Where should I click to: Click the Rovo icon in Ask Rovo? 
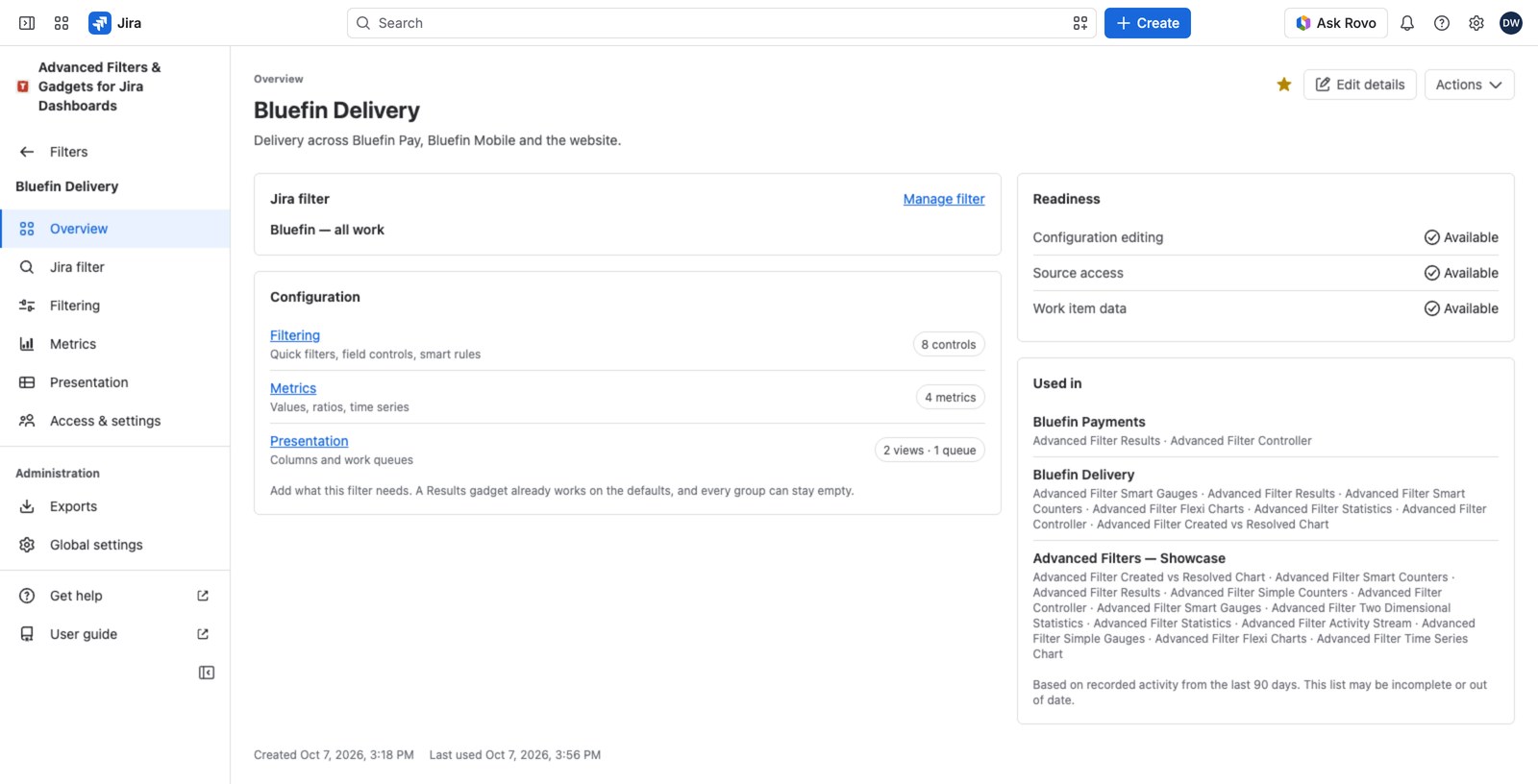pyautogui.click(x=1303, y=23)
